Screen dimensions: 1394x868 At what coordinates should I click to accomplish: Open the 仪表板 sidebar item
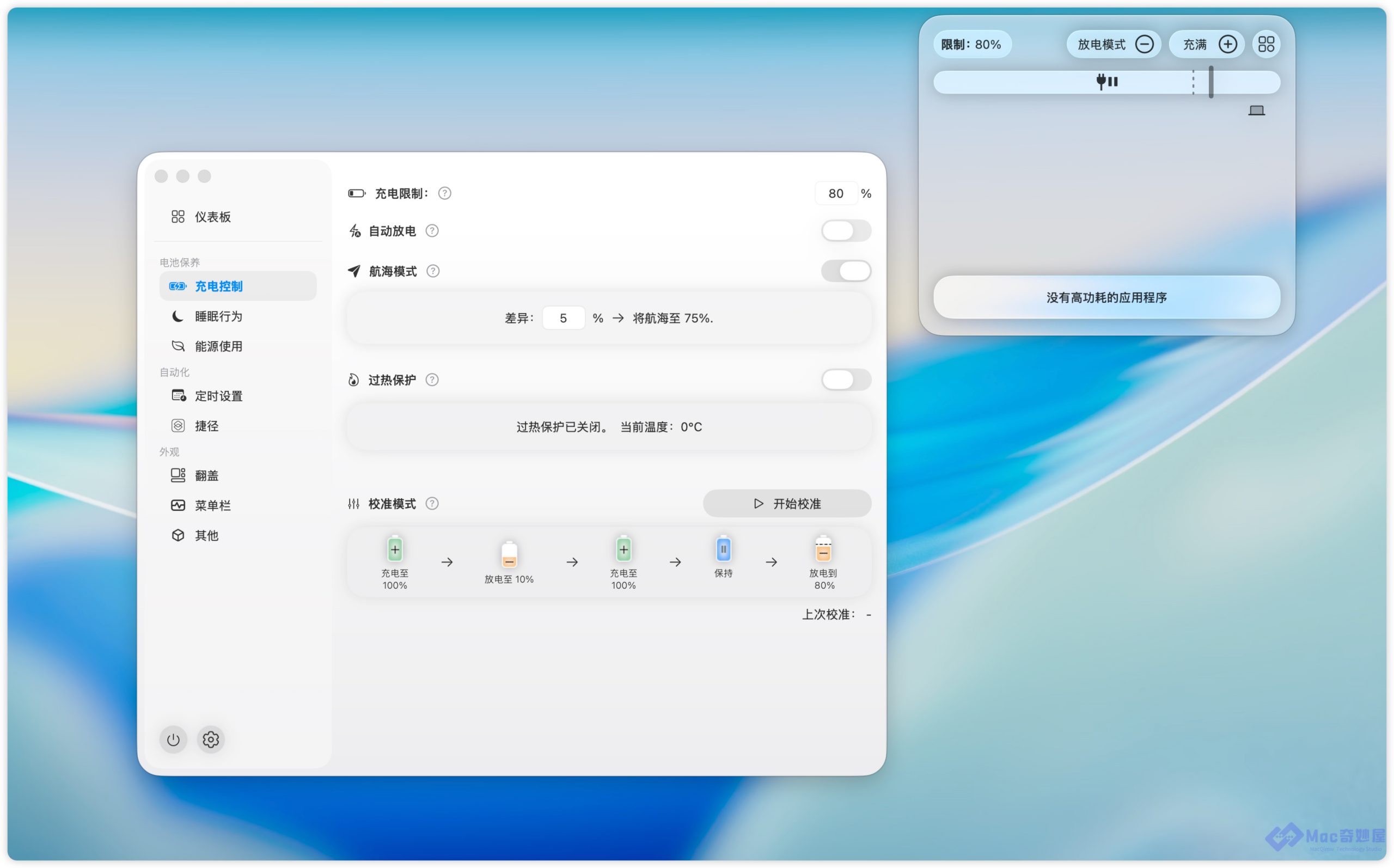pos(212,216)
